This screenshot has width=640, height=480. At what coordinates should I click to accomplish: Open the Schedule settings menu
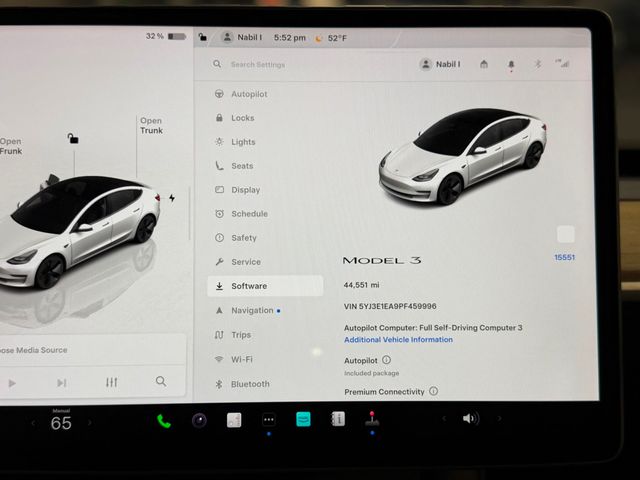click(241, 214)
